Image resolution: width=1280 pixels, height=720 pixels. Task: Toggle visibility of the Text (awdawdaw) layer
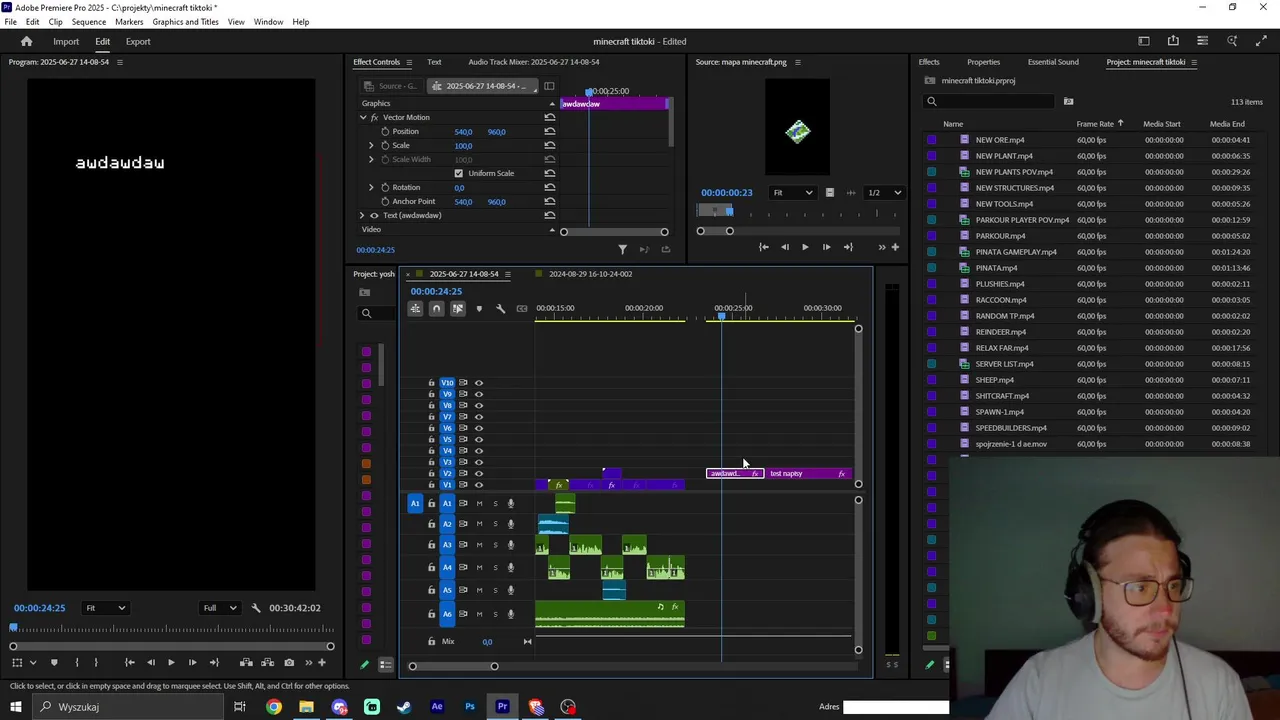pyautogui.click(x=374, y=215)
